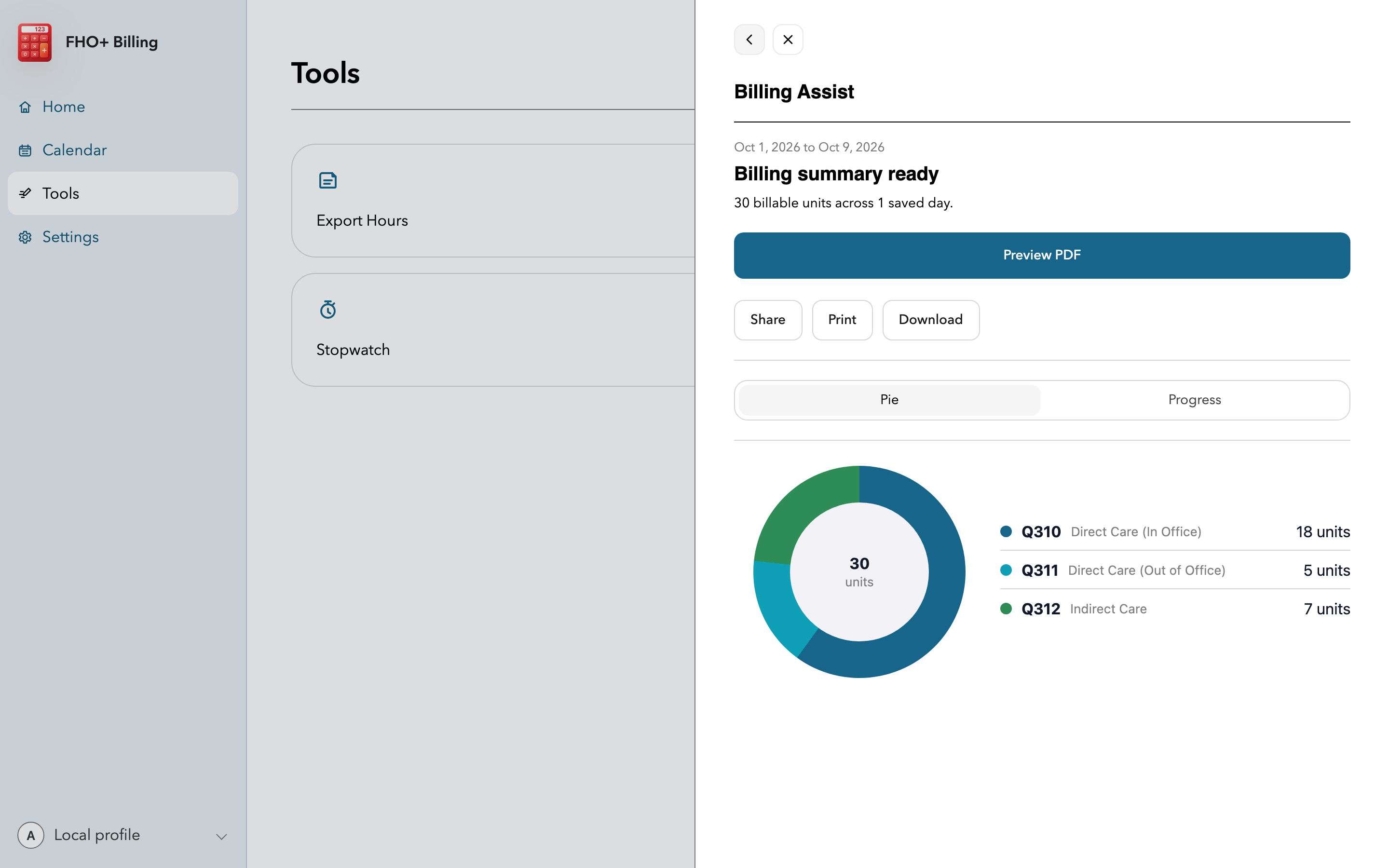Click '30 billable units across 1 saved day.'
1389x868 pixels.
[x=843, y=203]
